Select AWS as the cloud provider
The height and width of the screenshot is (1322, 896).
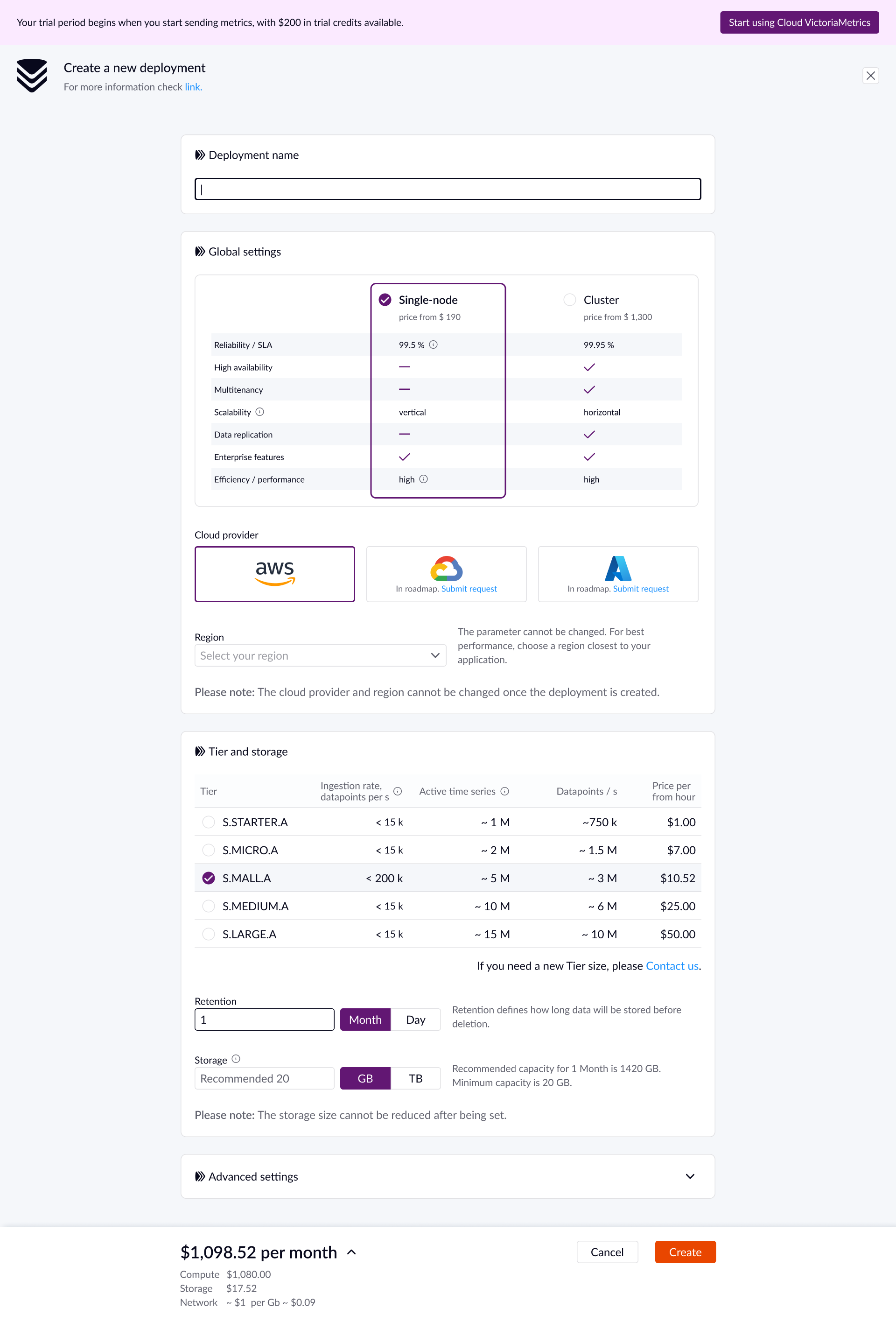click(x=274, y=573)
